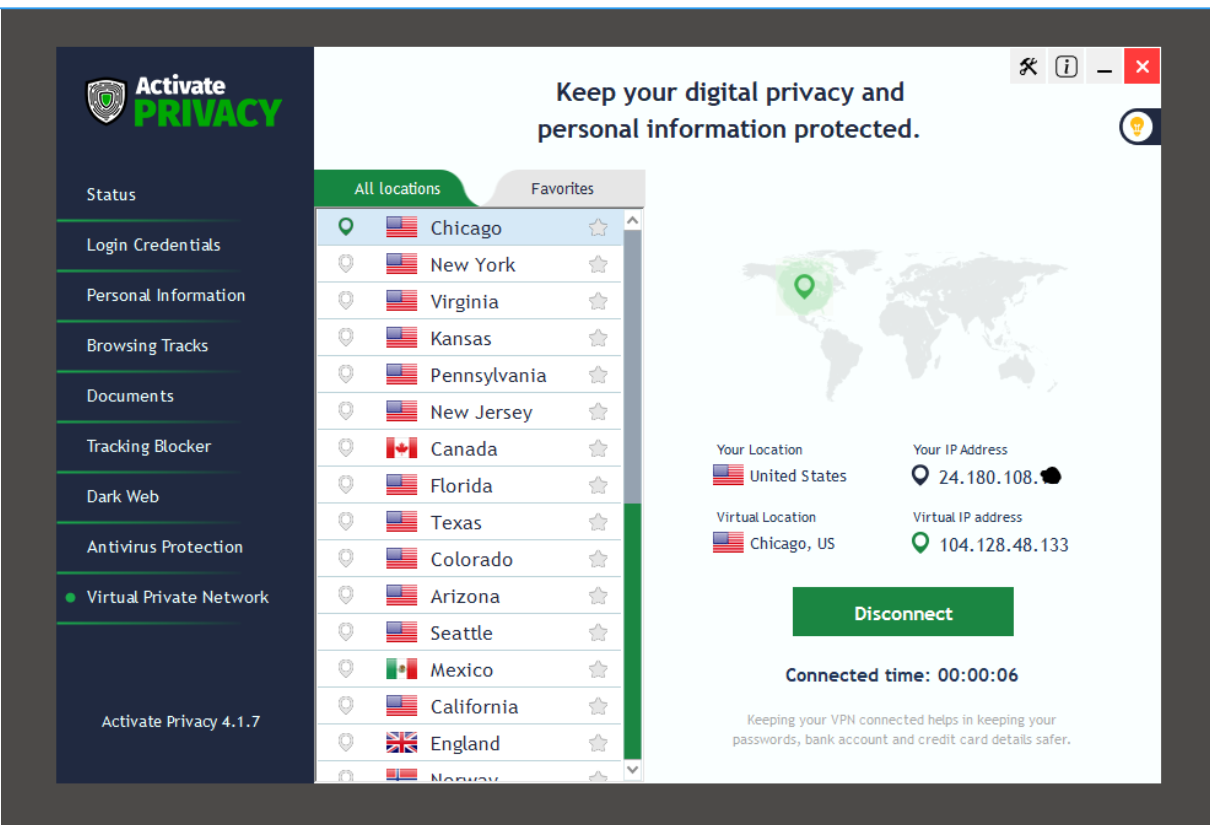The height and width of the screenshot is (826, 1210).
Task: Star the Mexico location
Action: pyautogui.click(x=598, y=670)
